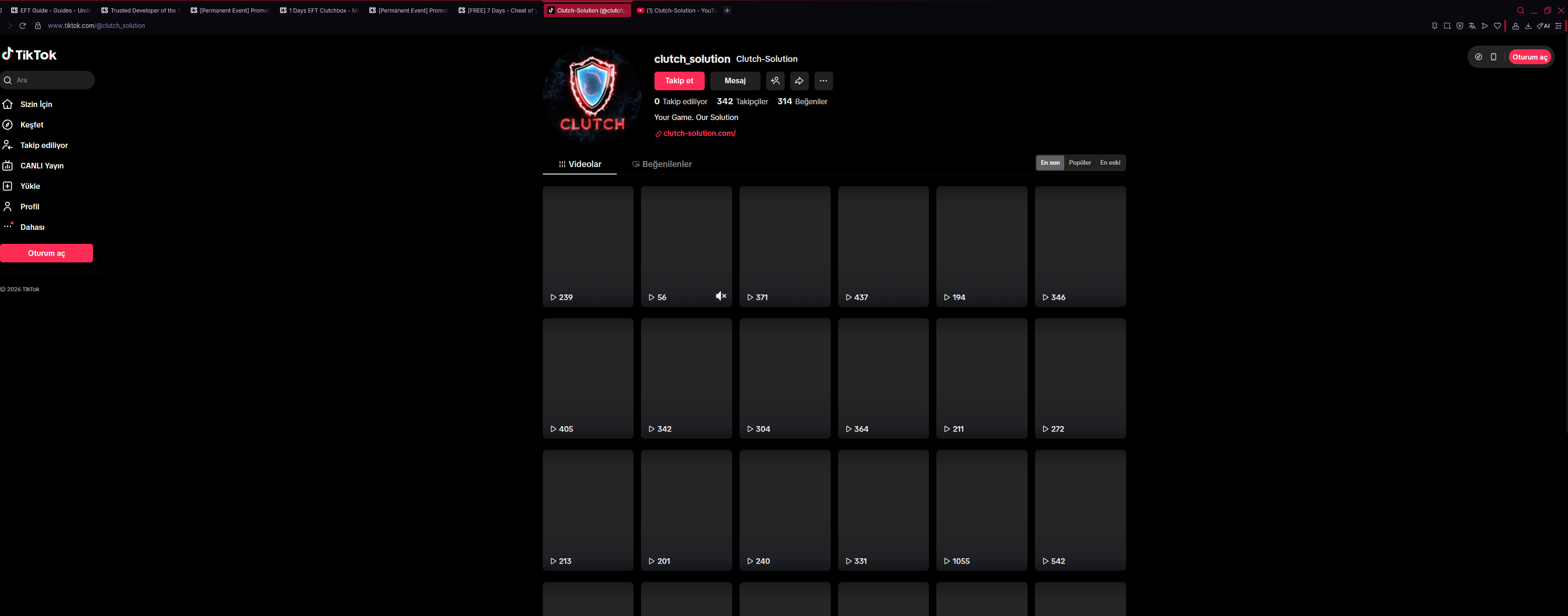Viewport: 1568px width, 616px height.
Task: Switch to Trusted Developer browser tab
Action: [140, 10]
